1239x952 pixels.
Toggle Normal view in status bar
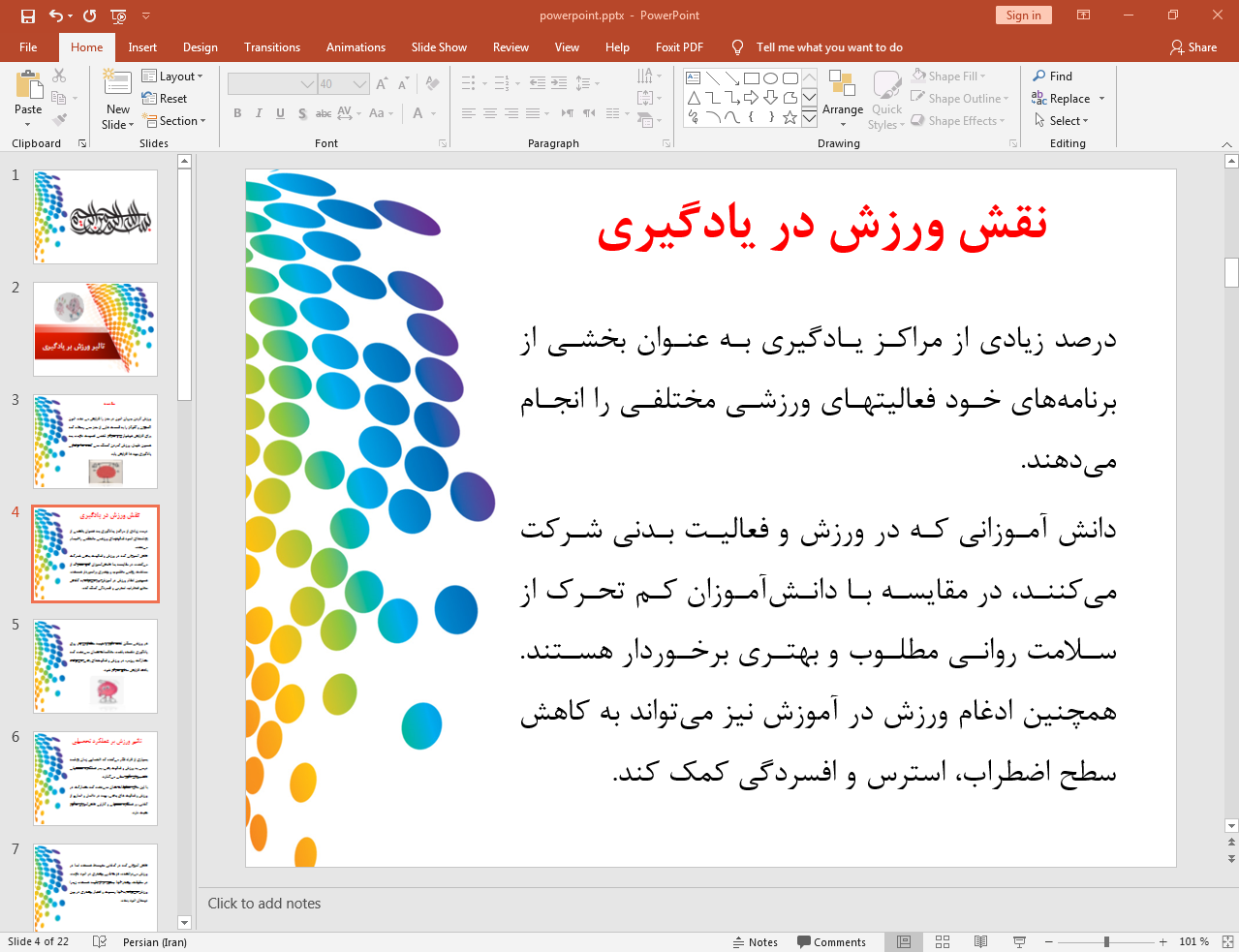pyautogui.click(x=904, y=941)
